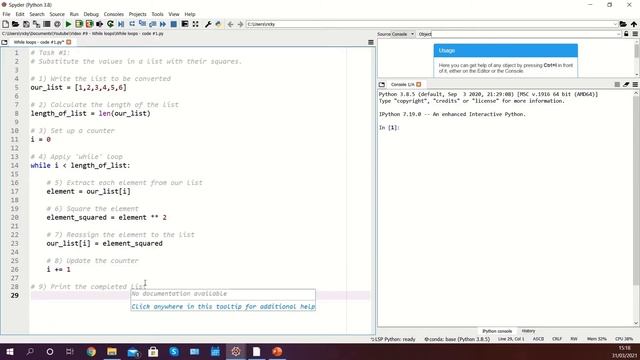Open the File menu
The height and width of the screenshot is (360, 640).
coord(7,14)
